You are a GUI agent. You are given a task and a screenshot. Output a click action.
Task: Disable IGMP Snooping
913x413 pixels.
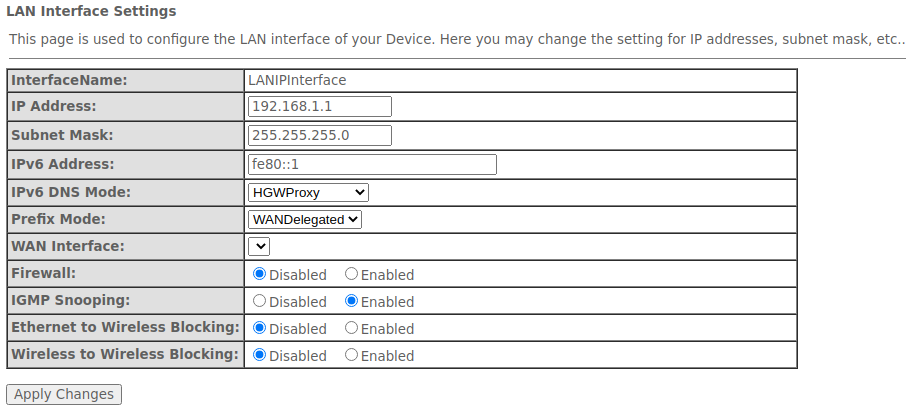click(260, 301)
